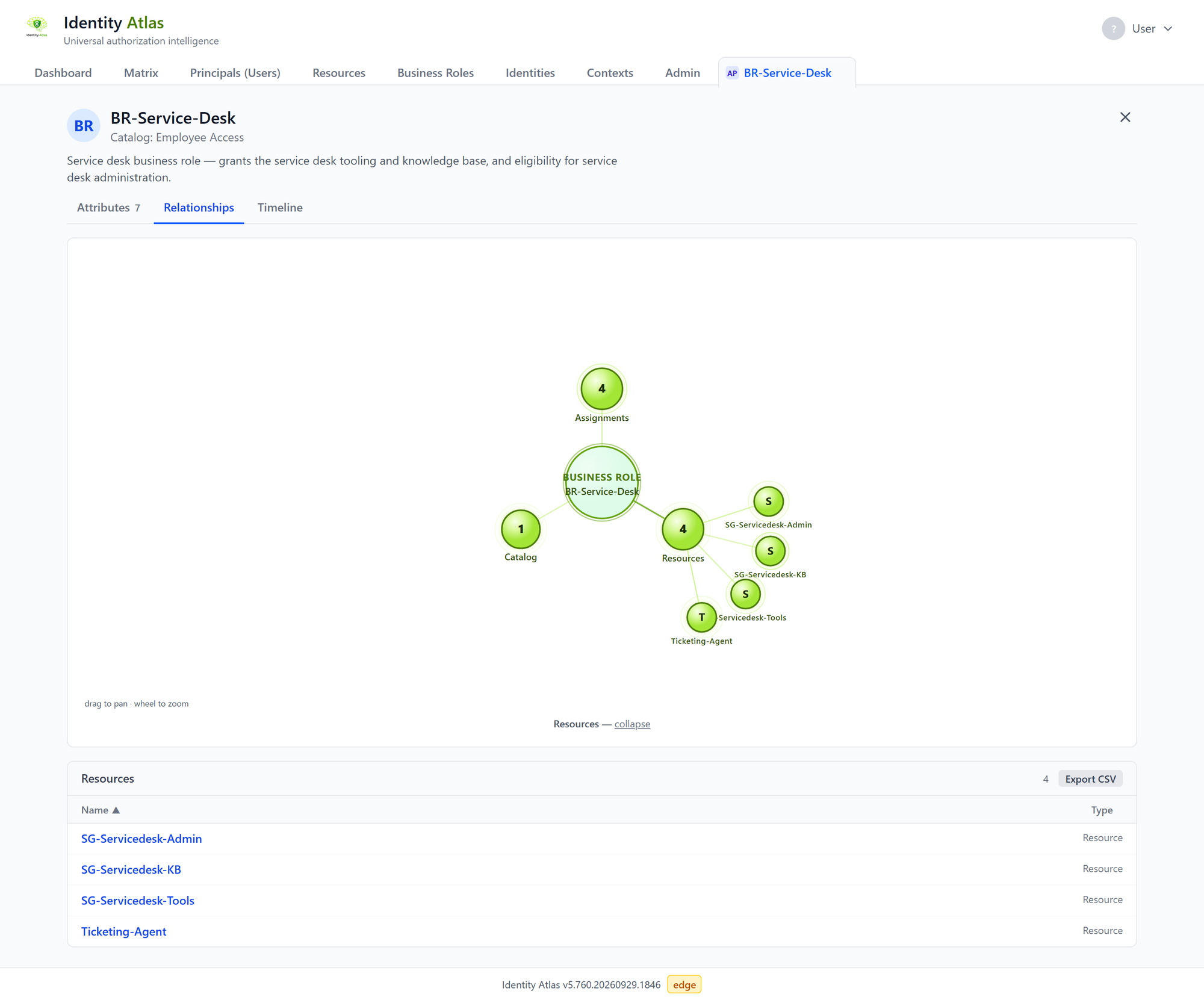Select the Assignments node in graph

(x=601, y=389)
